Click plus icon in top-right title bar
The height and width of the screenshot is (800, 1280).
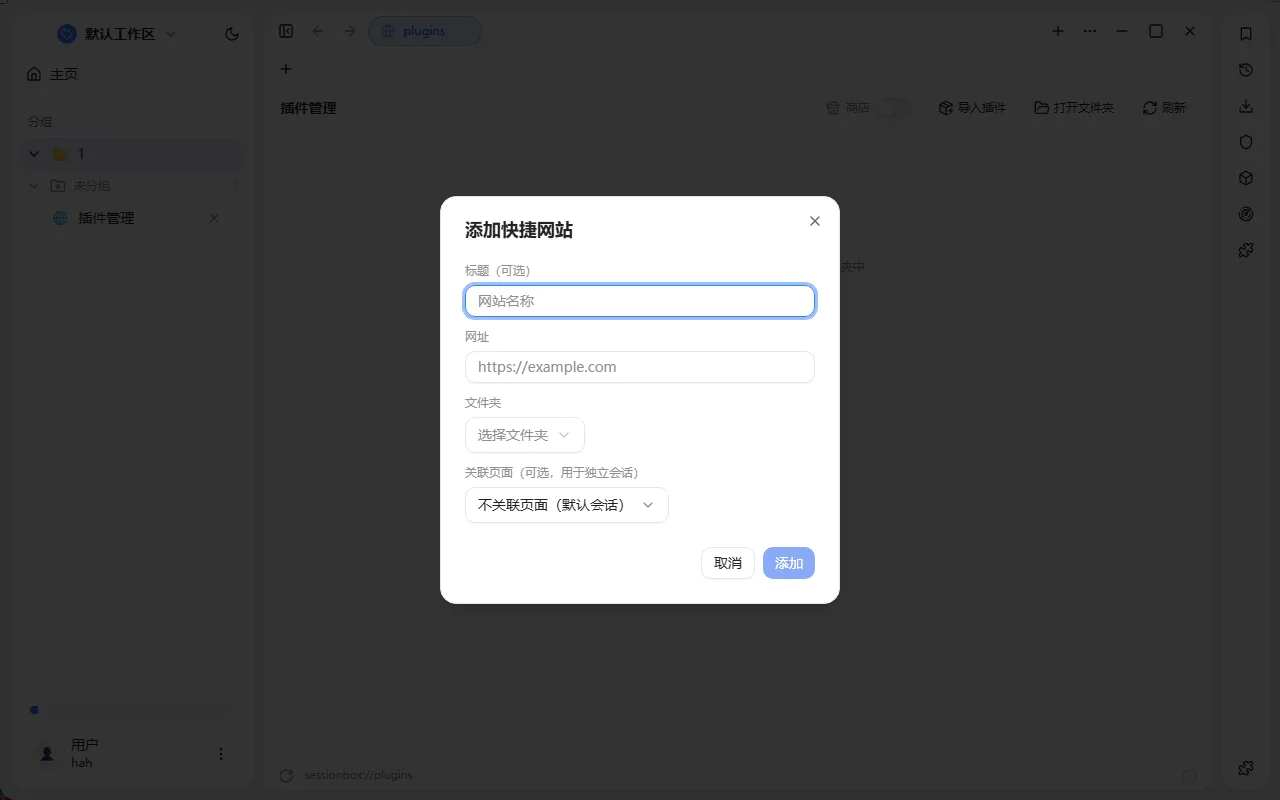click(1058, 31)
